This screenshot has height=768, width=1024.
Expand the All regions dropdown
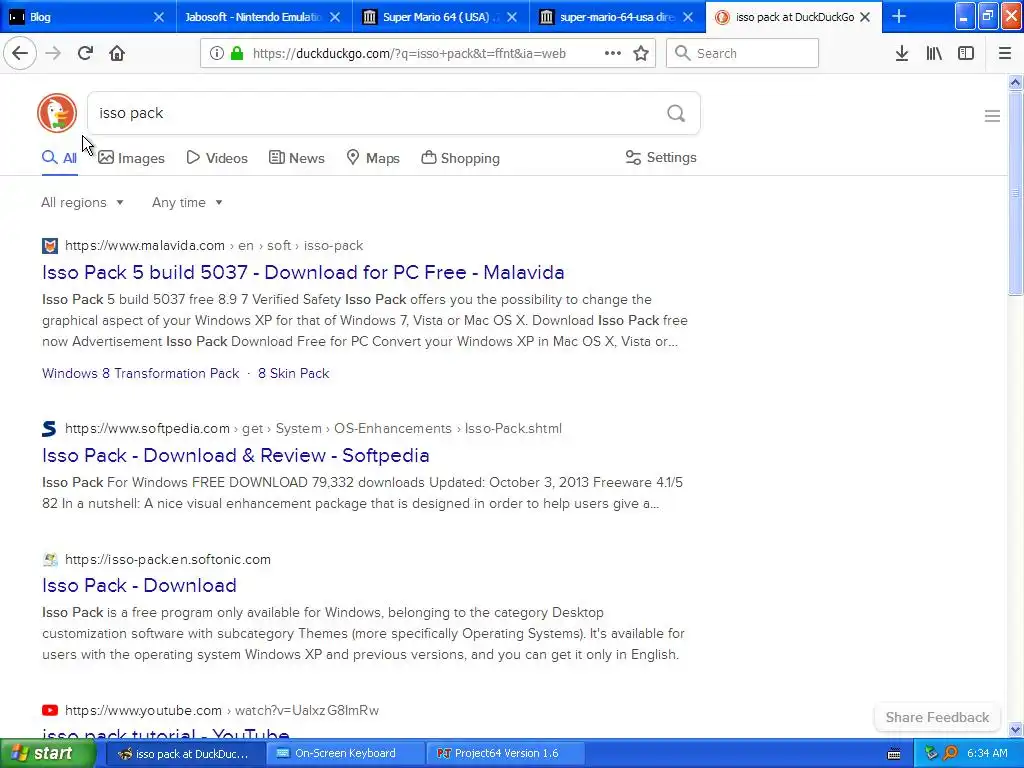tap(82, 202)
